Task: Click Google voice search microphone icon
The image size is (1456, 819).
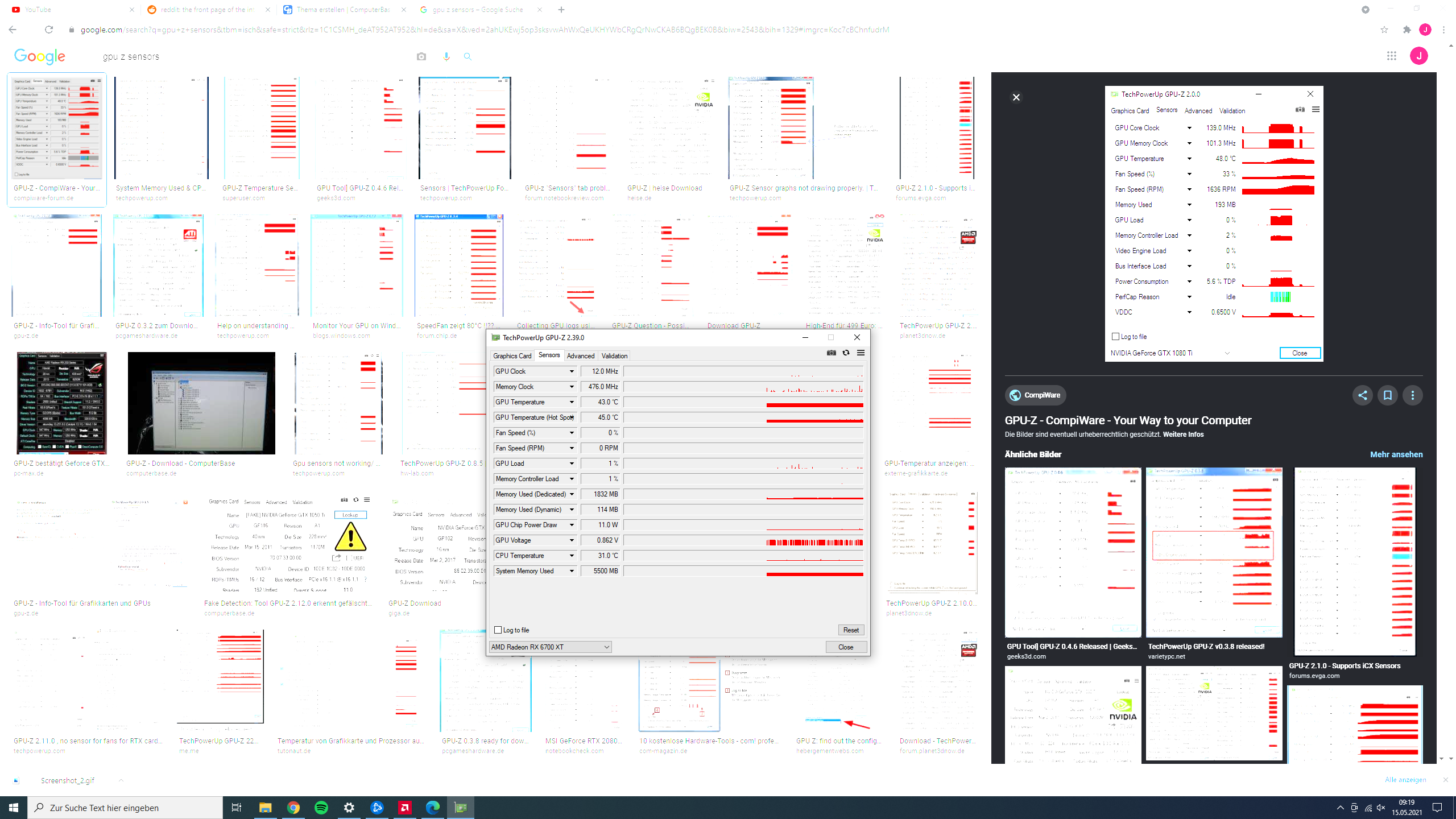Action: click(446, 56)
